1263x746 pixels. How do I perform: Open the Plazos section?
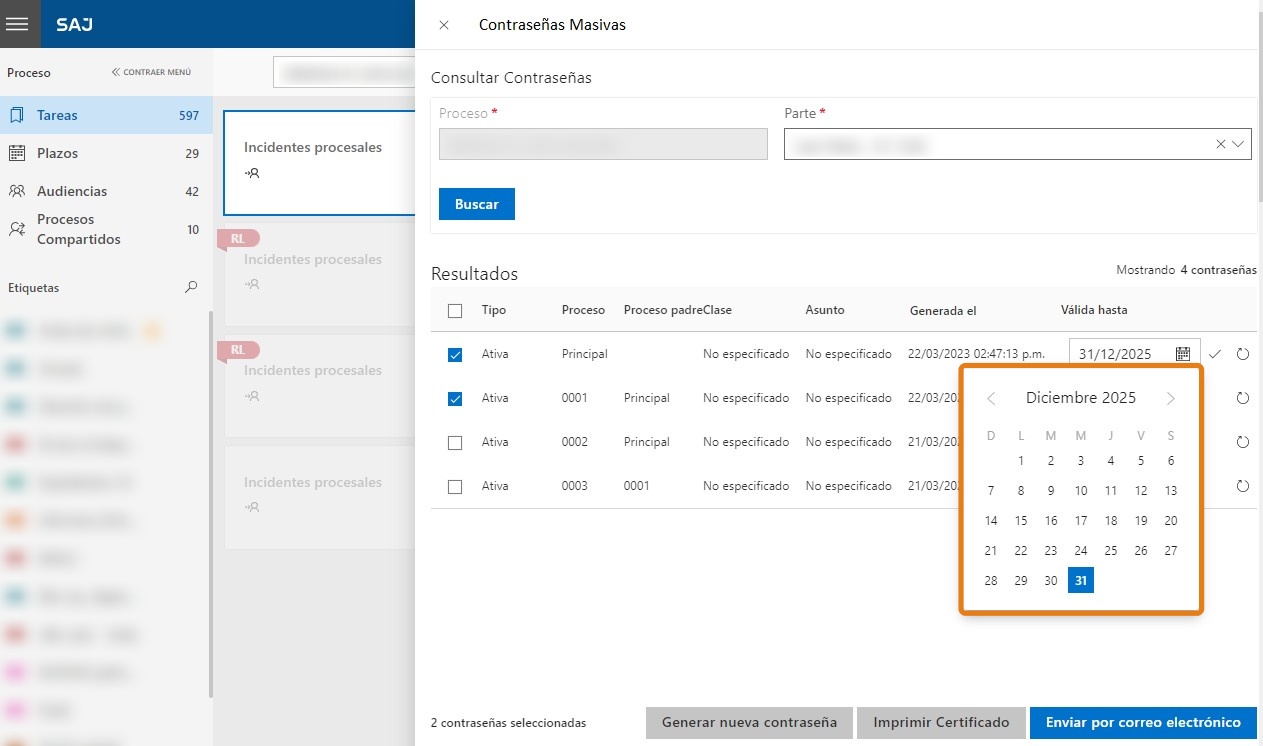pyautogui.click(x=106, y=153)
